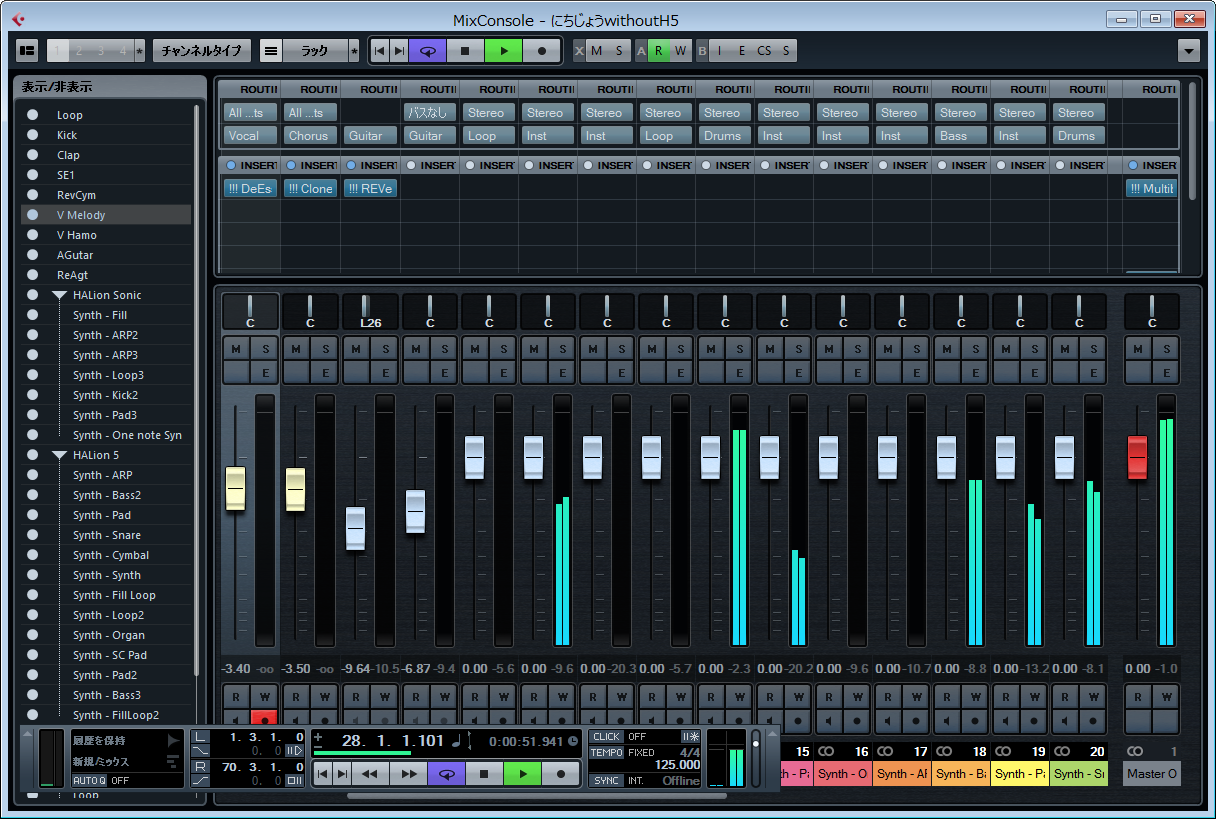Click the AUTO Q button
Viewport: 1216px width, 819px height.
pyautogui.click(x=89, y=780)
